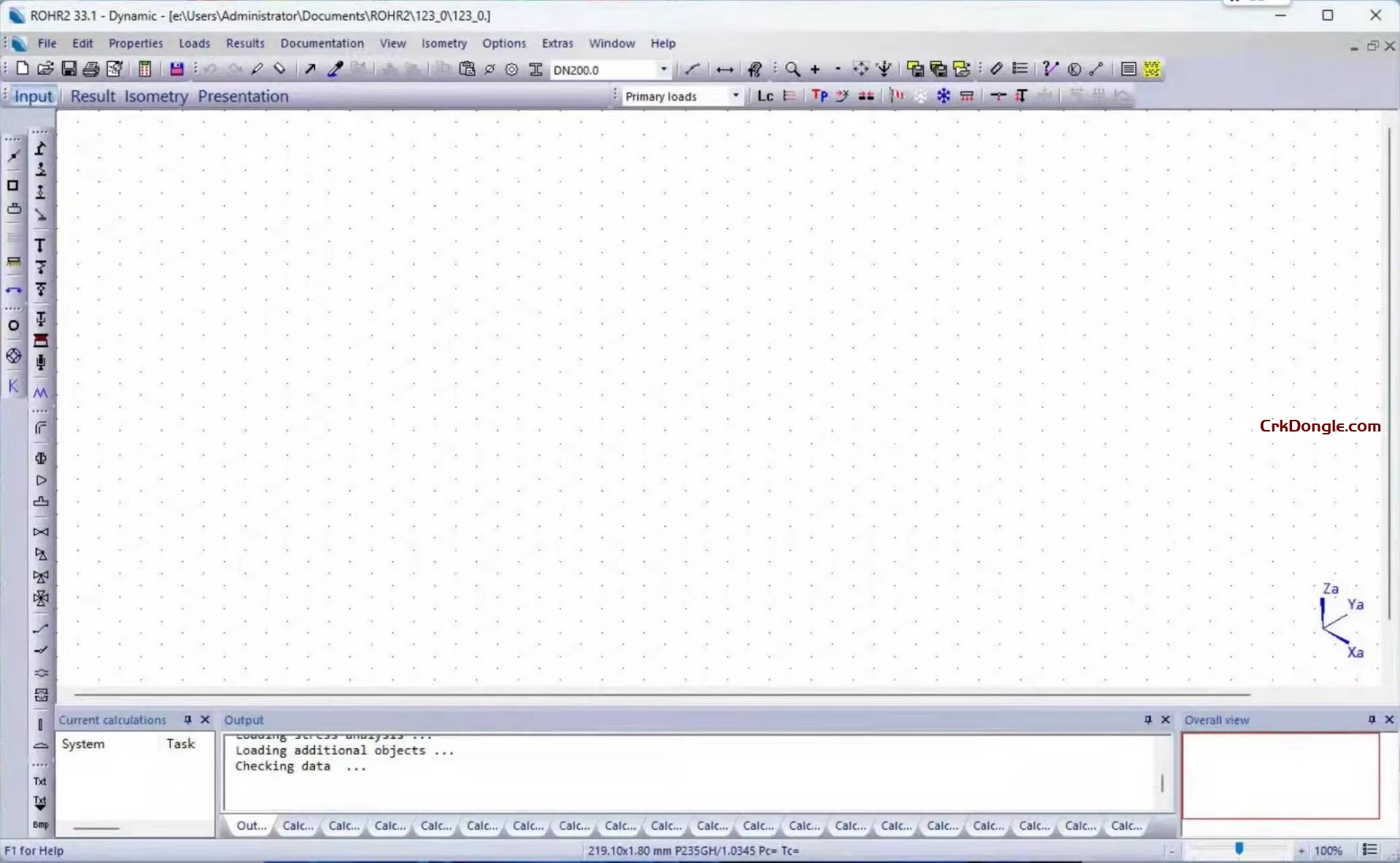
Task: Activate the Zoom magnifier tool
Action: click(792, 69)
